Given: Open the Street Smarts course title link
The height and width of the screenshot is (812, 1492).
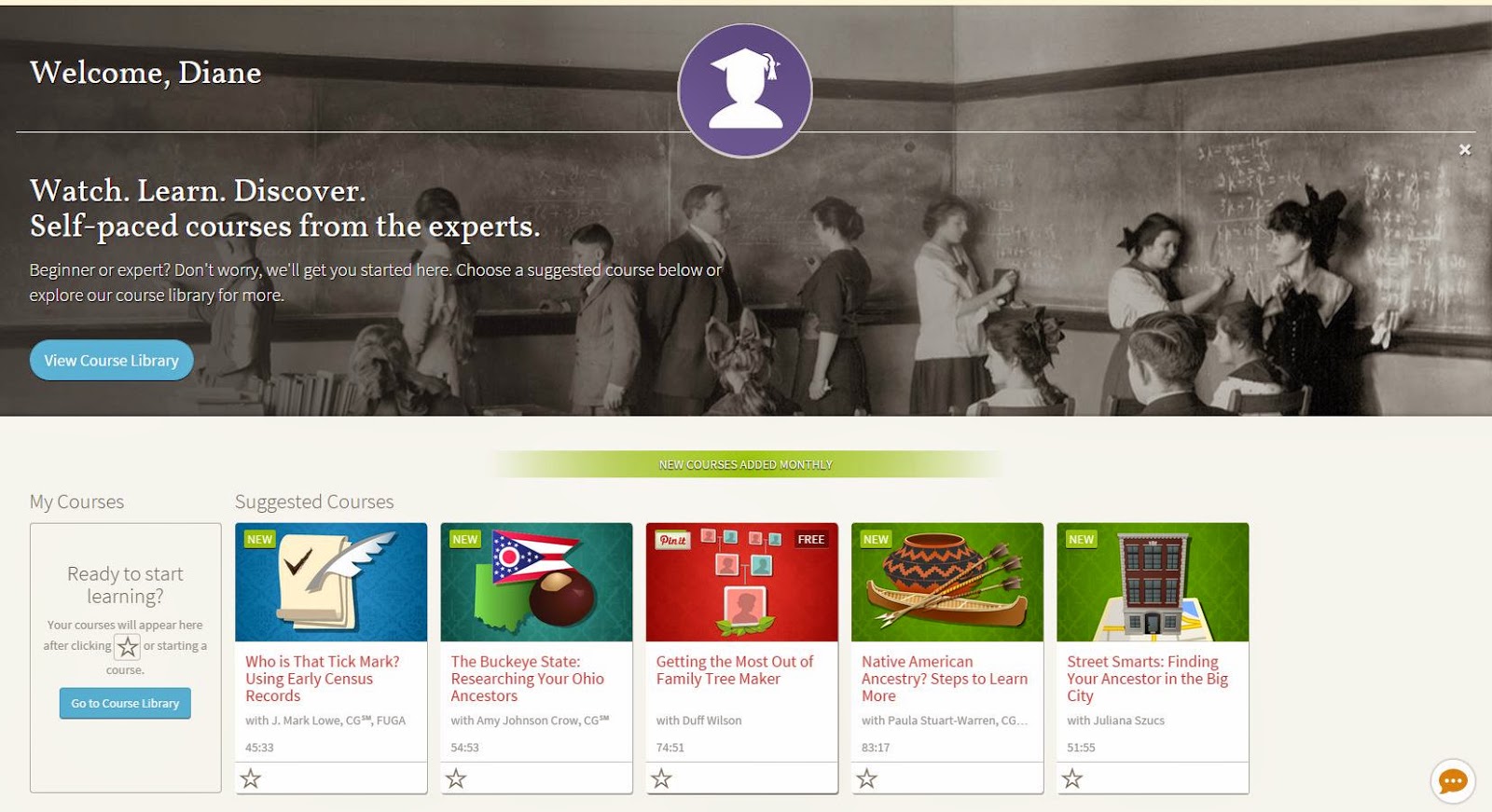Looking at the screenshot, I should tap(1148, 679).
